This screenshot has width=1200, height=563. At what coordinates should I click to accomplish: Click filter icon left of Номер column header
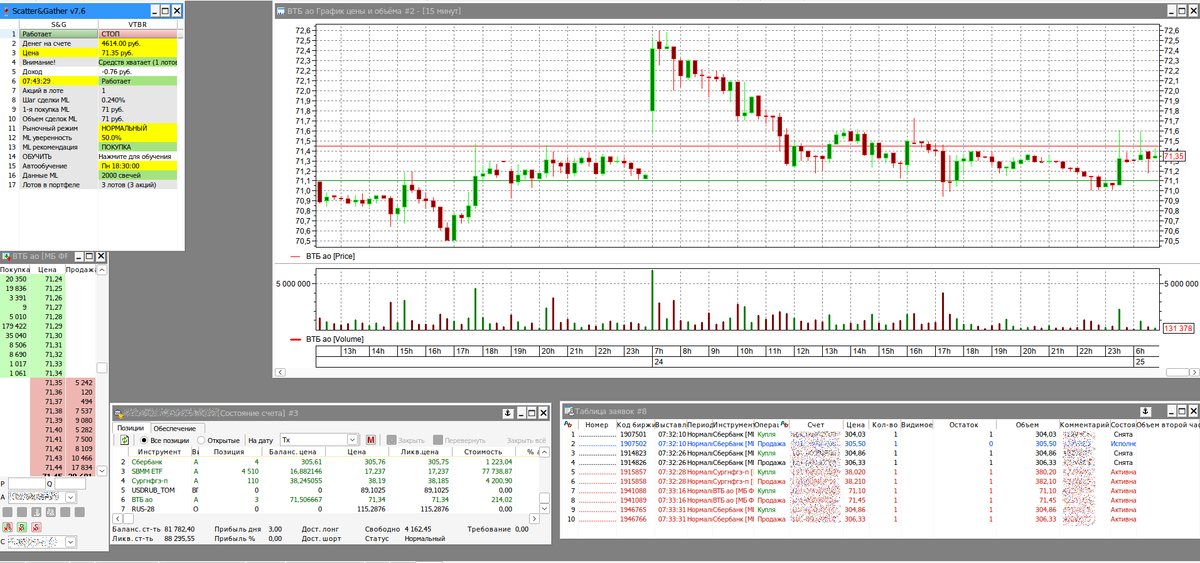click(x=567, y=424)
